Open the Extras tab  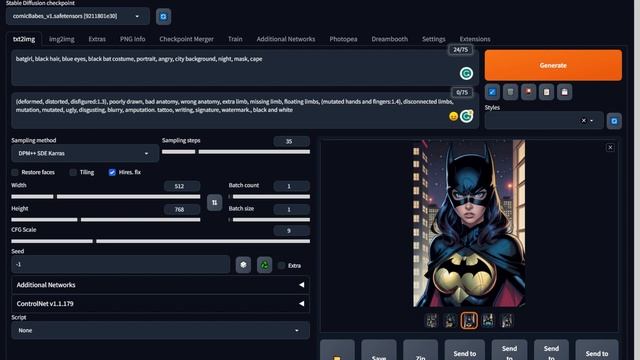coord(97,39)
